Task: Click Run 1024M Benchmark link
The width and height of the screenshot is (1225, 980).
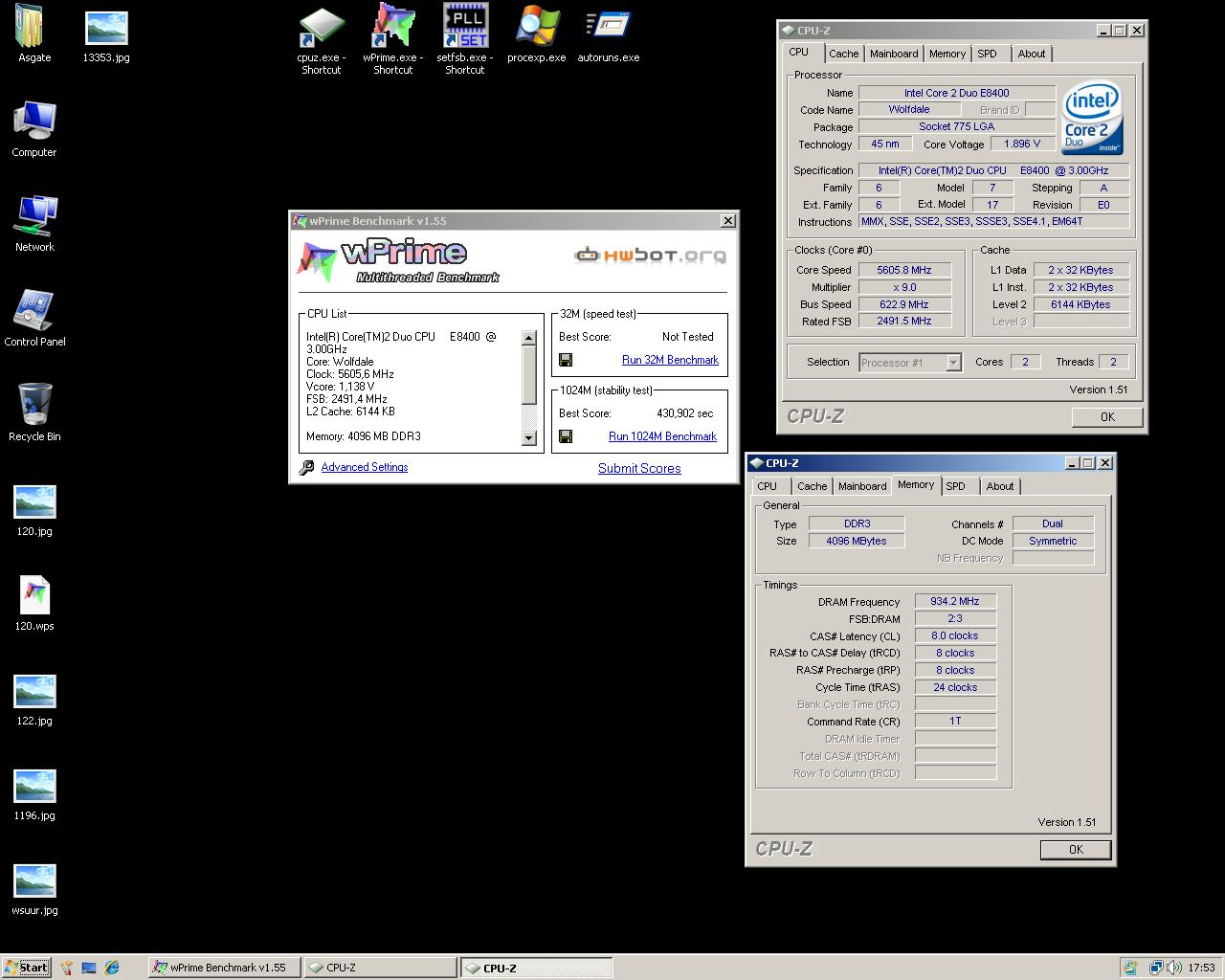Action: (662, 436)
